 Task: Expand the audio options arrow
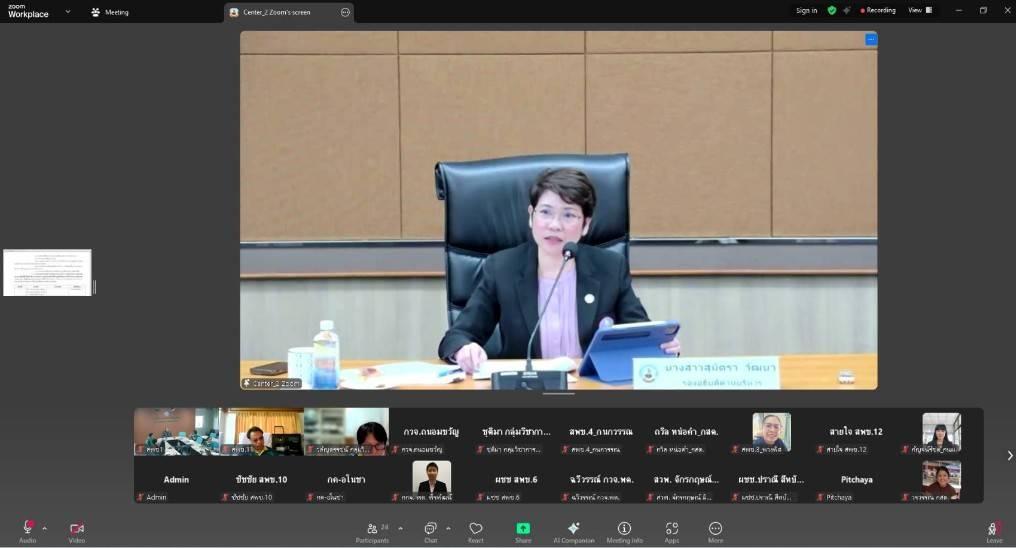44,528
